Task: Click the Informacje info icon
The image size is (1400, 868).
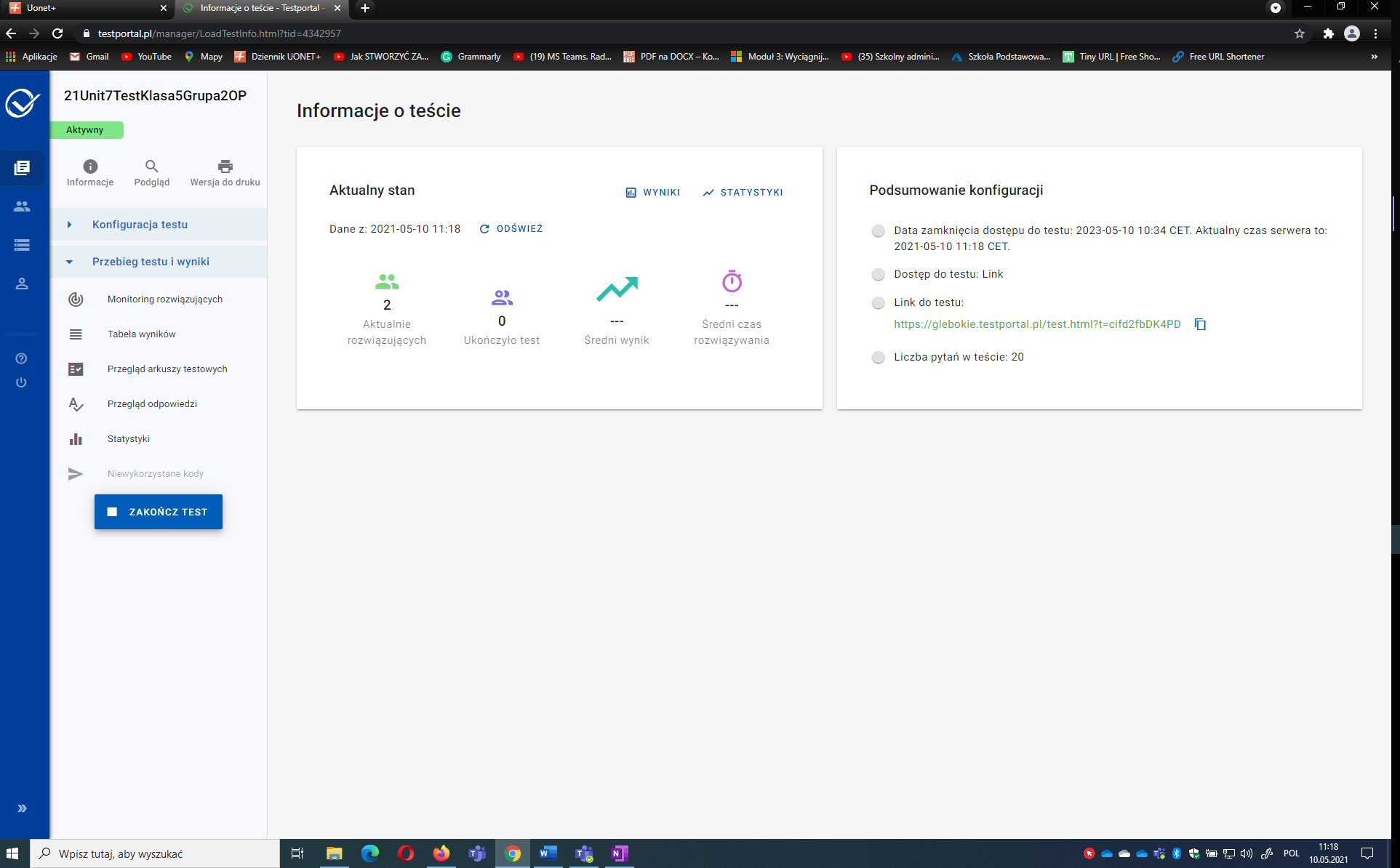Action: click(90, 166)
